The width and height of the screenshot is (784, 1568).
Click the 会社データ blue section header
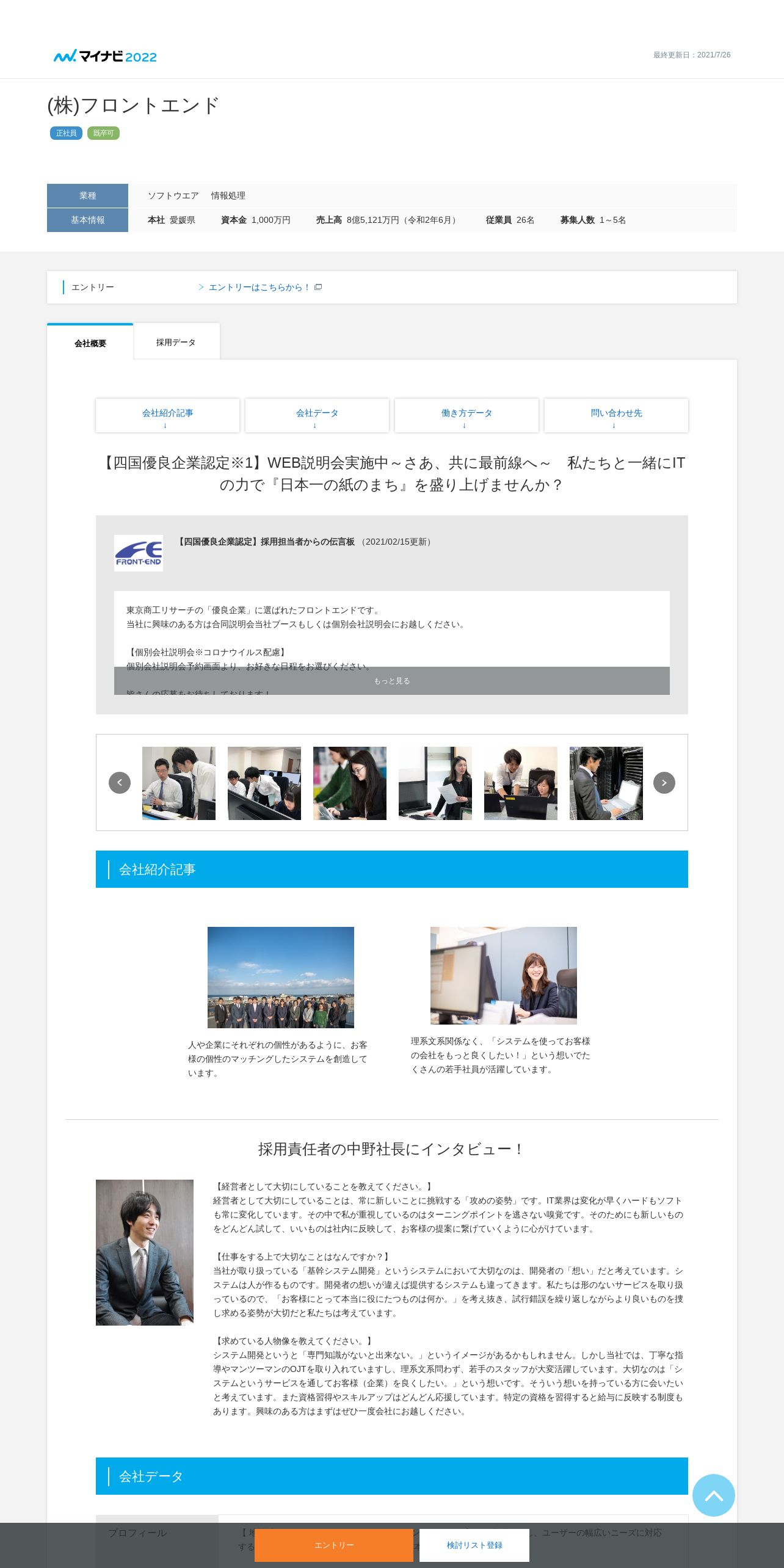(392, 1476)
